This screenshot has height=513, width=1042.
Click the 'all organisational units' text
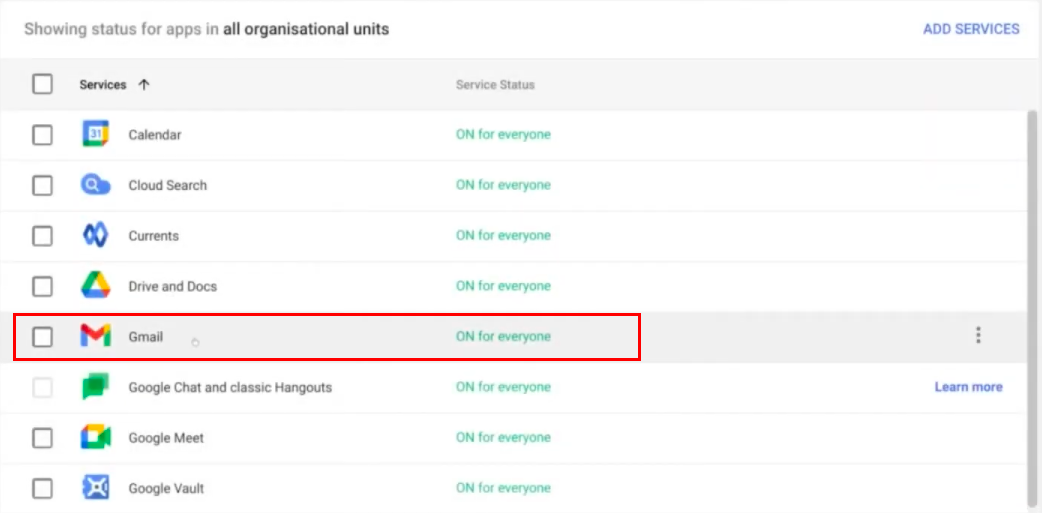point(306,29)
